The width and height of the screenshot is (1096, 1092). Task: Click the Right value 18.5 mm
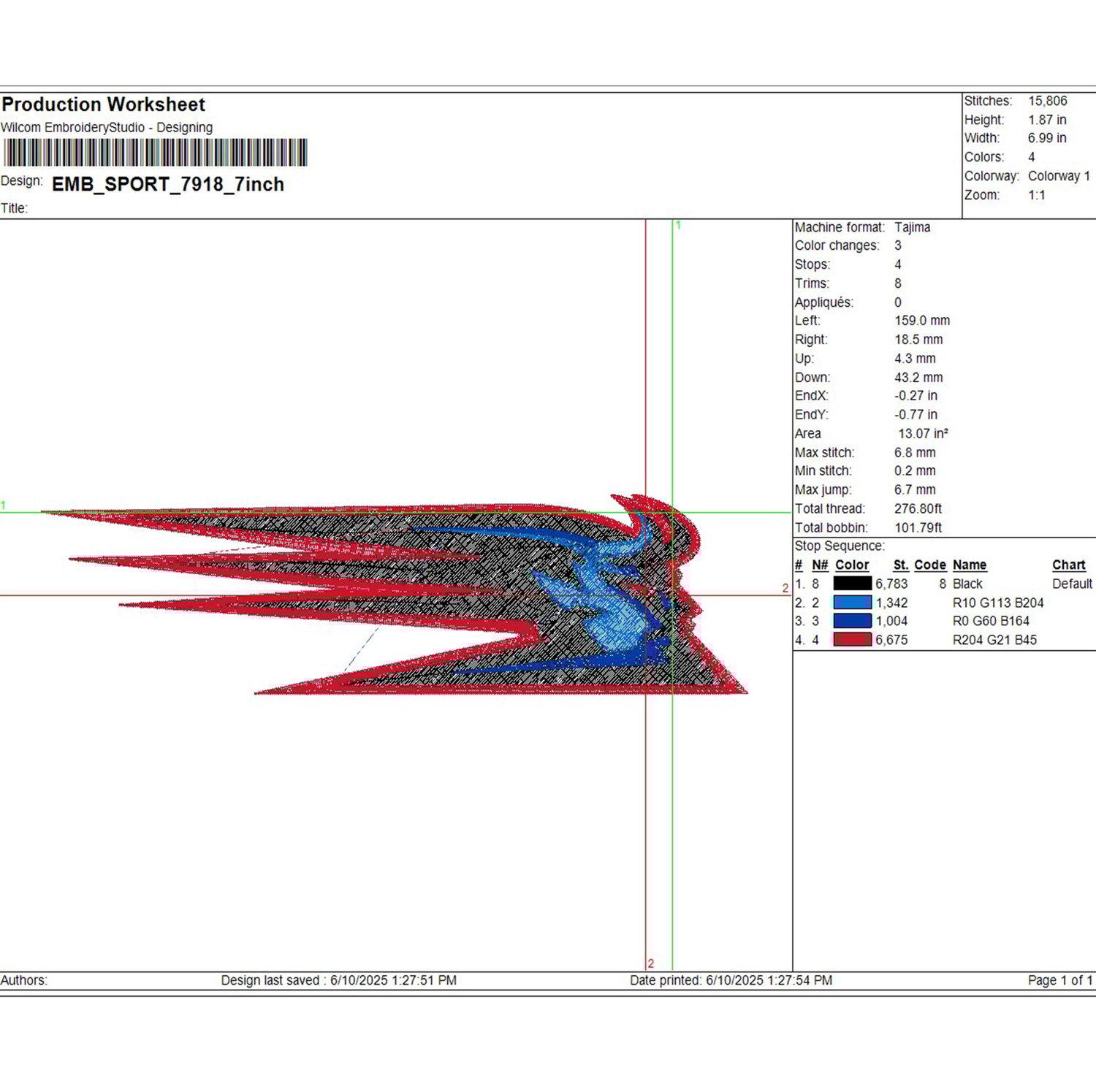(918, 340)
